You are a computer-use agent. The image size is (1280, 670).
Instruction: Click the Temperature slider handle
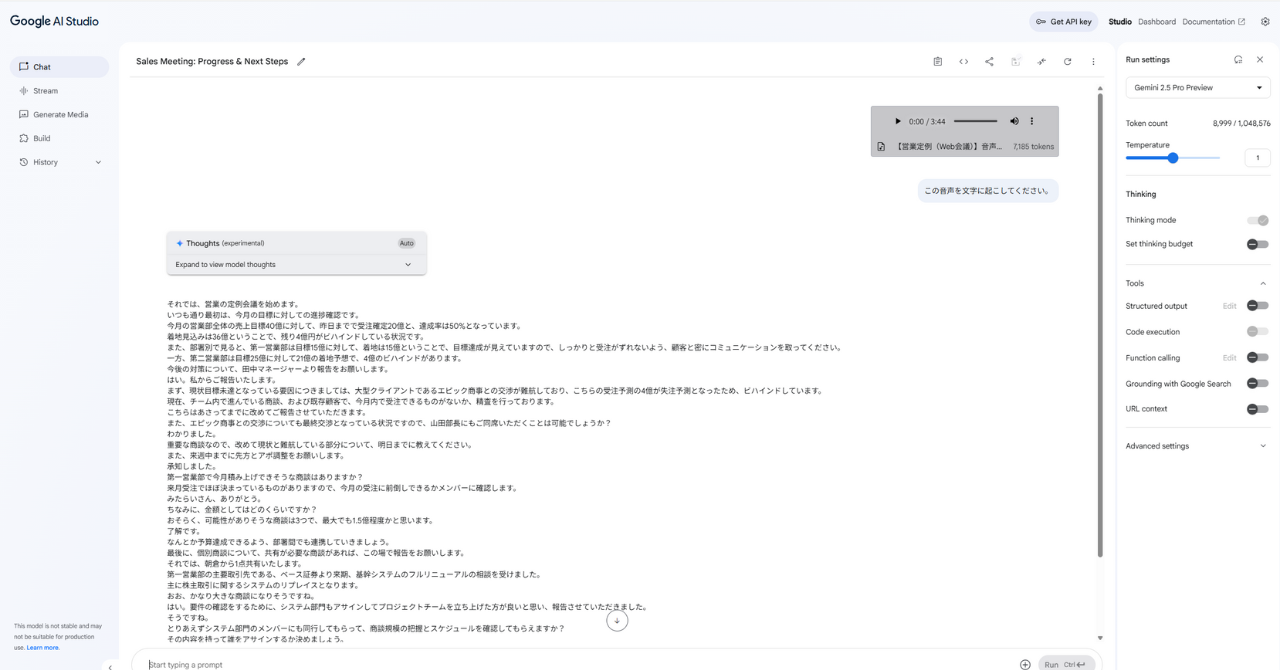(1173, 158)
